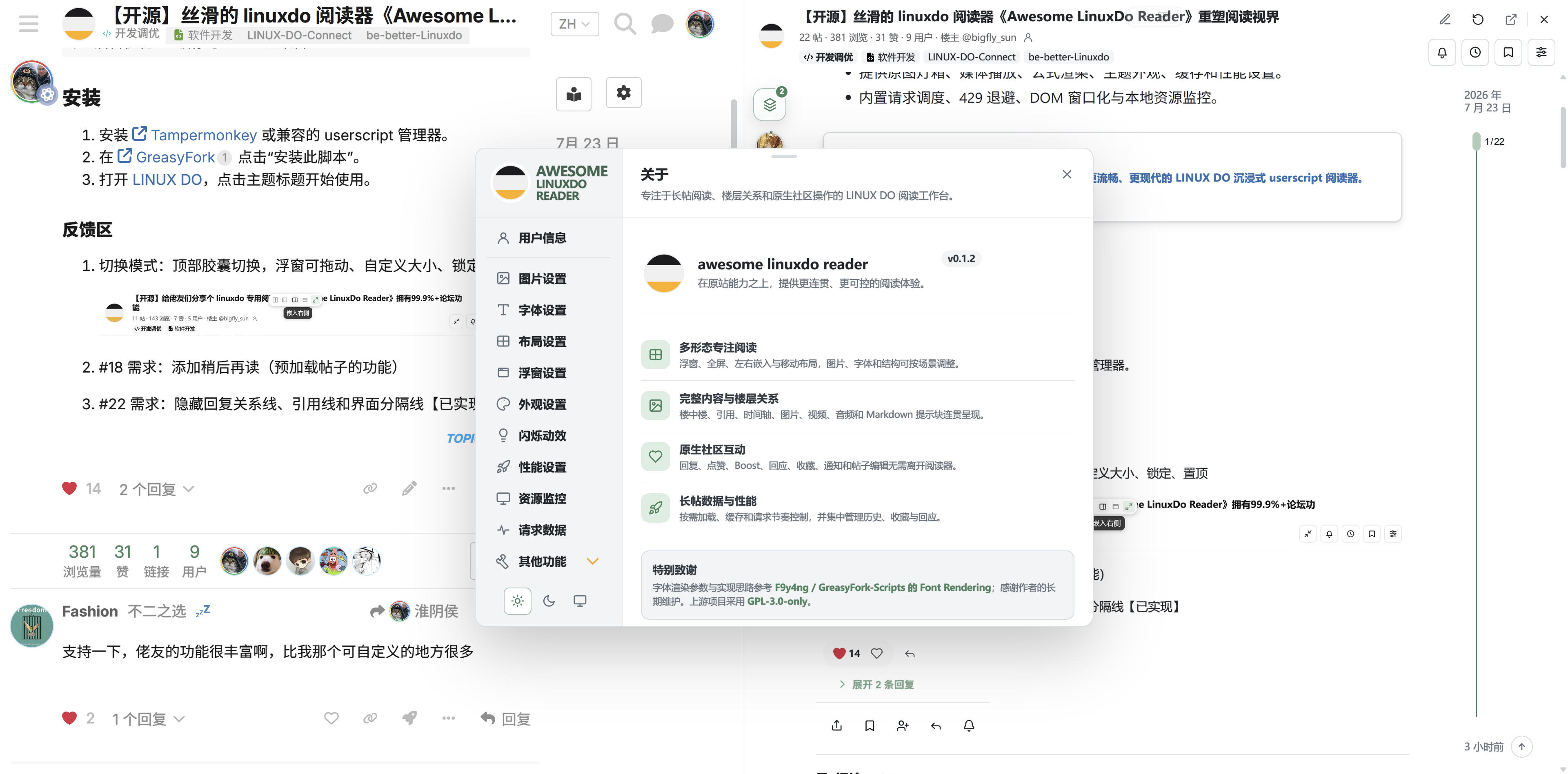The width and height of the screenshot is (1568, 774).
Task: Open the LINUX DO link in step 3
Action: (167, 180)
